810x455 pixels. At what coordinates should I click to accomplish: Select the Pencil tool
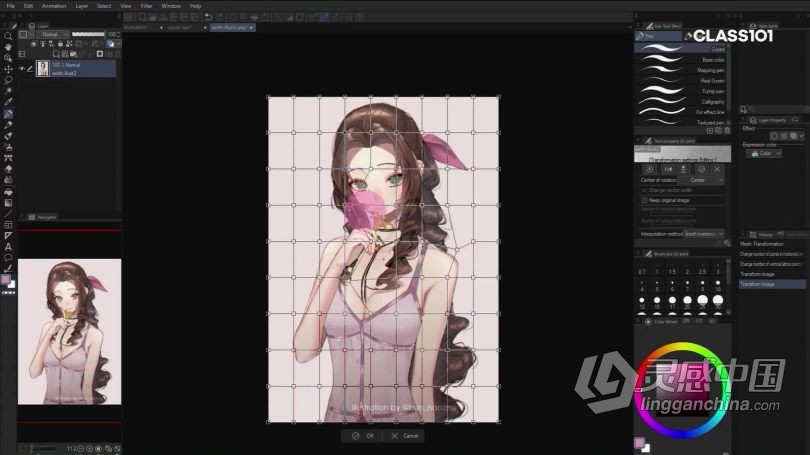click(x=8, y=124)
